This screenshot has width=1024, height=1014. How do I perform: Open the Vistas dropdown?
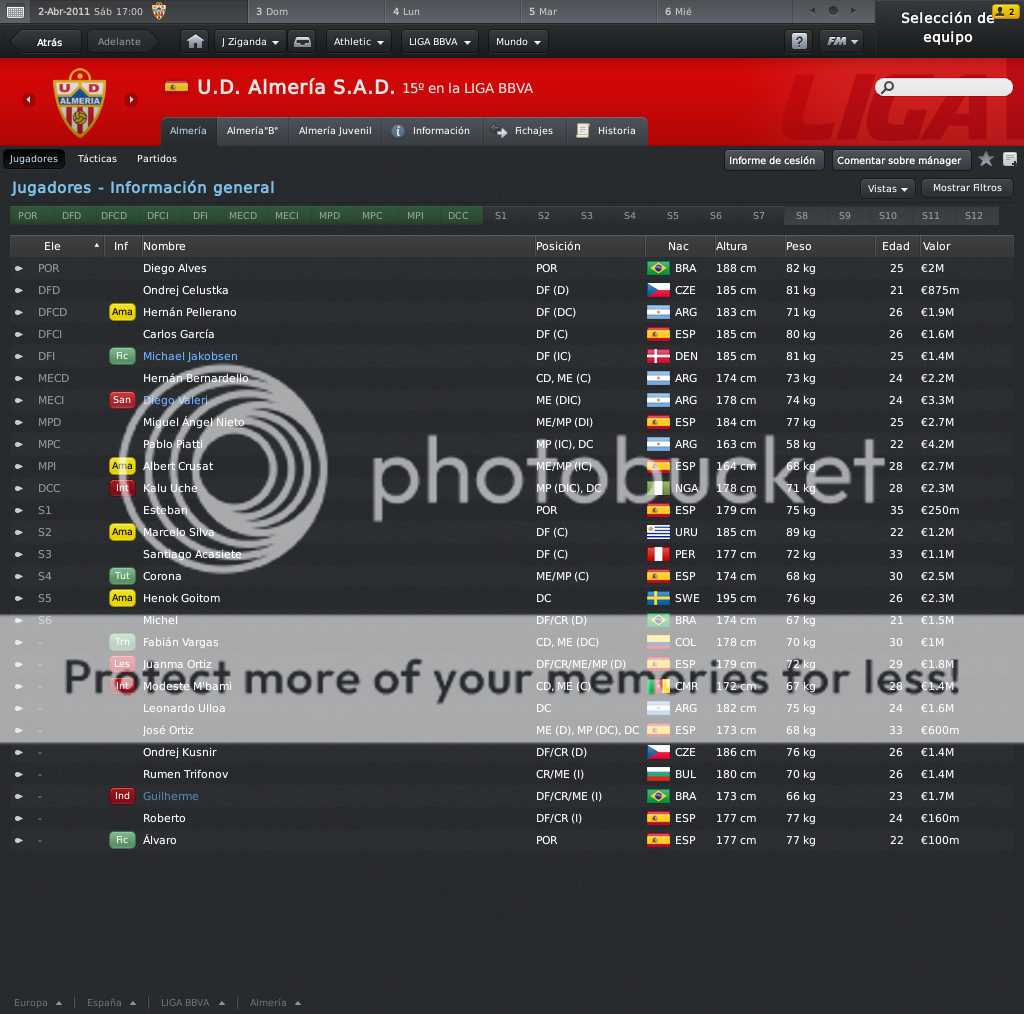click(x=888, y=189)
